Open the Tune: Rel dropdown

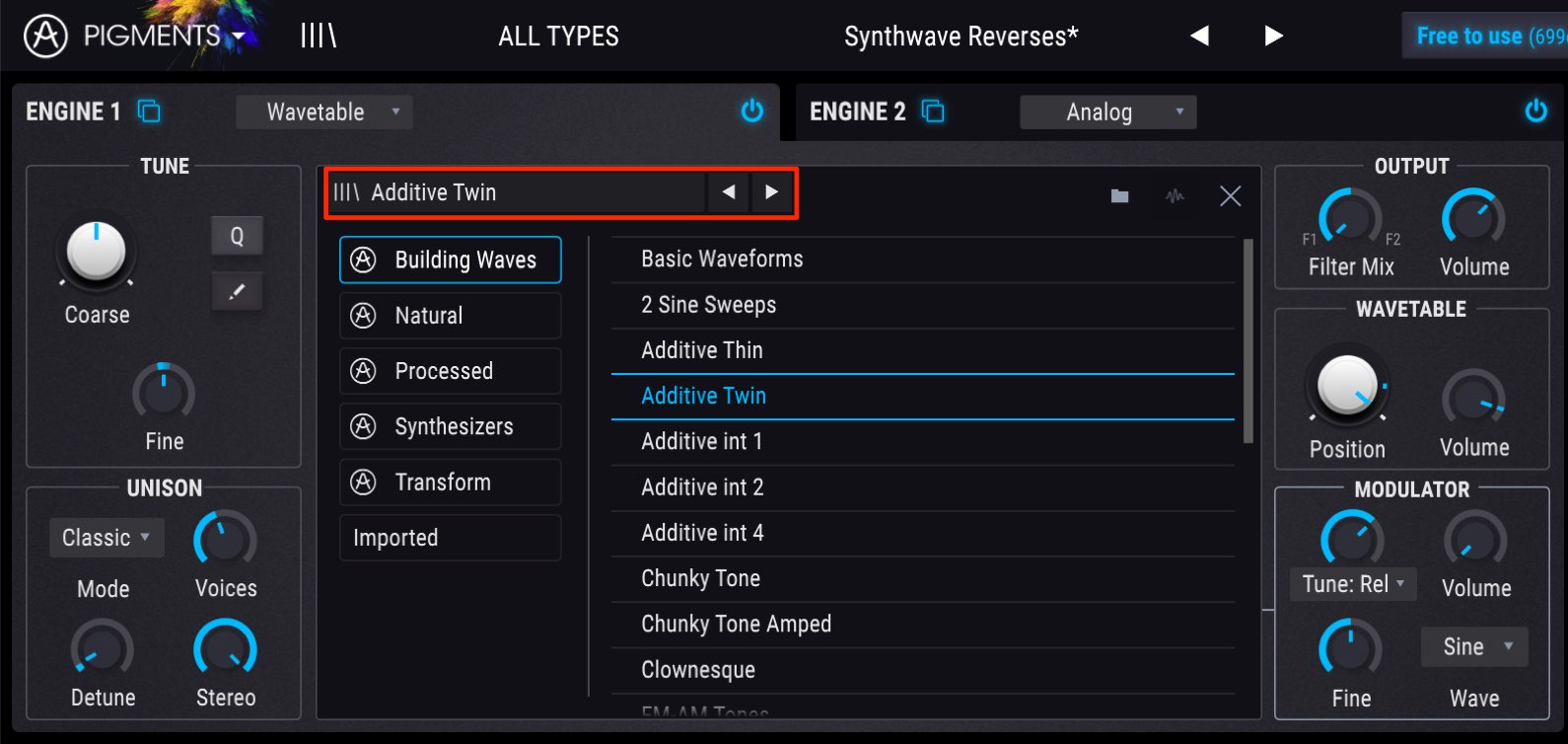click(x=1353, y=584)
